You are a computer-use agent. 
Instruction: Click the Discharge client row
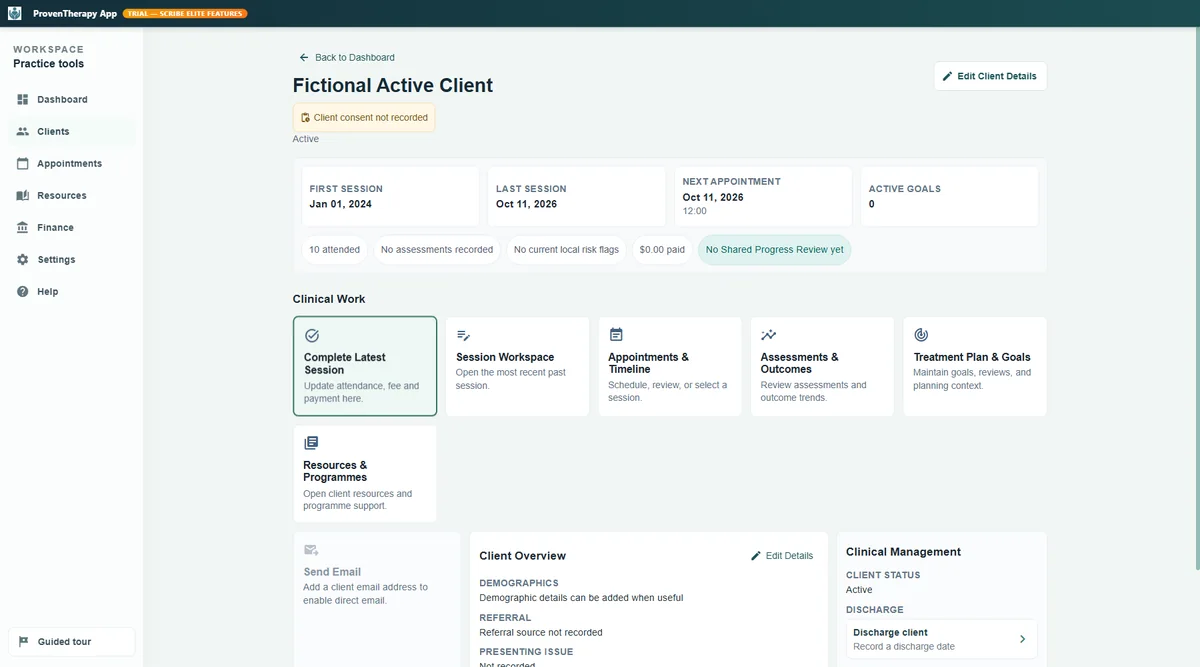coord(941,639)
